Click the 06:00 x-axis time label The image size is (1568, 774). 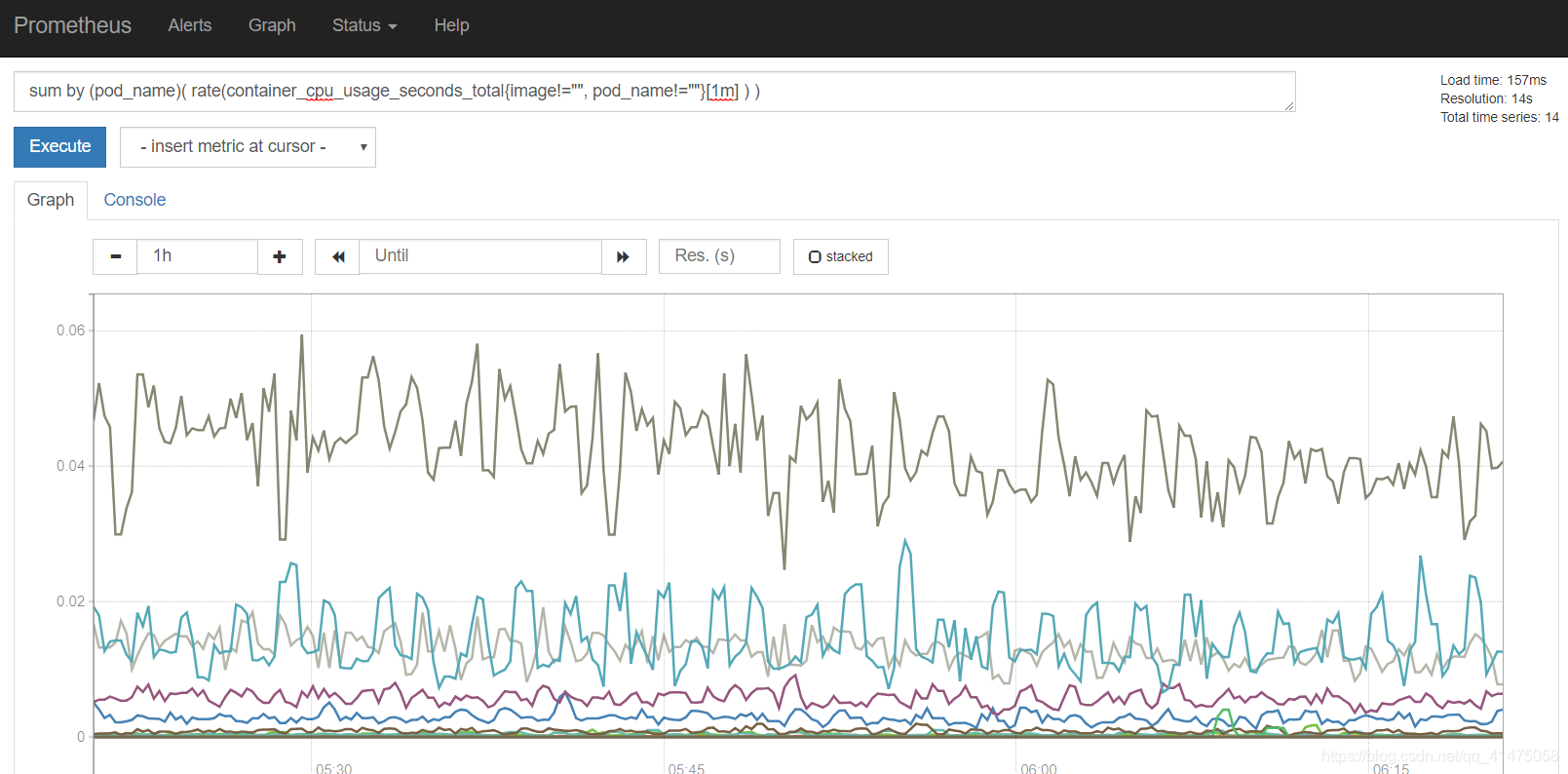(x=1038, y=768)
